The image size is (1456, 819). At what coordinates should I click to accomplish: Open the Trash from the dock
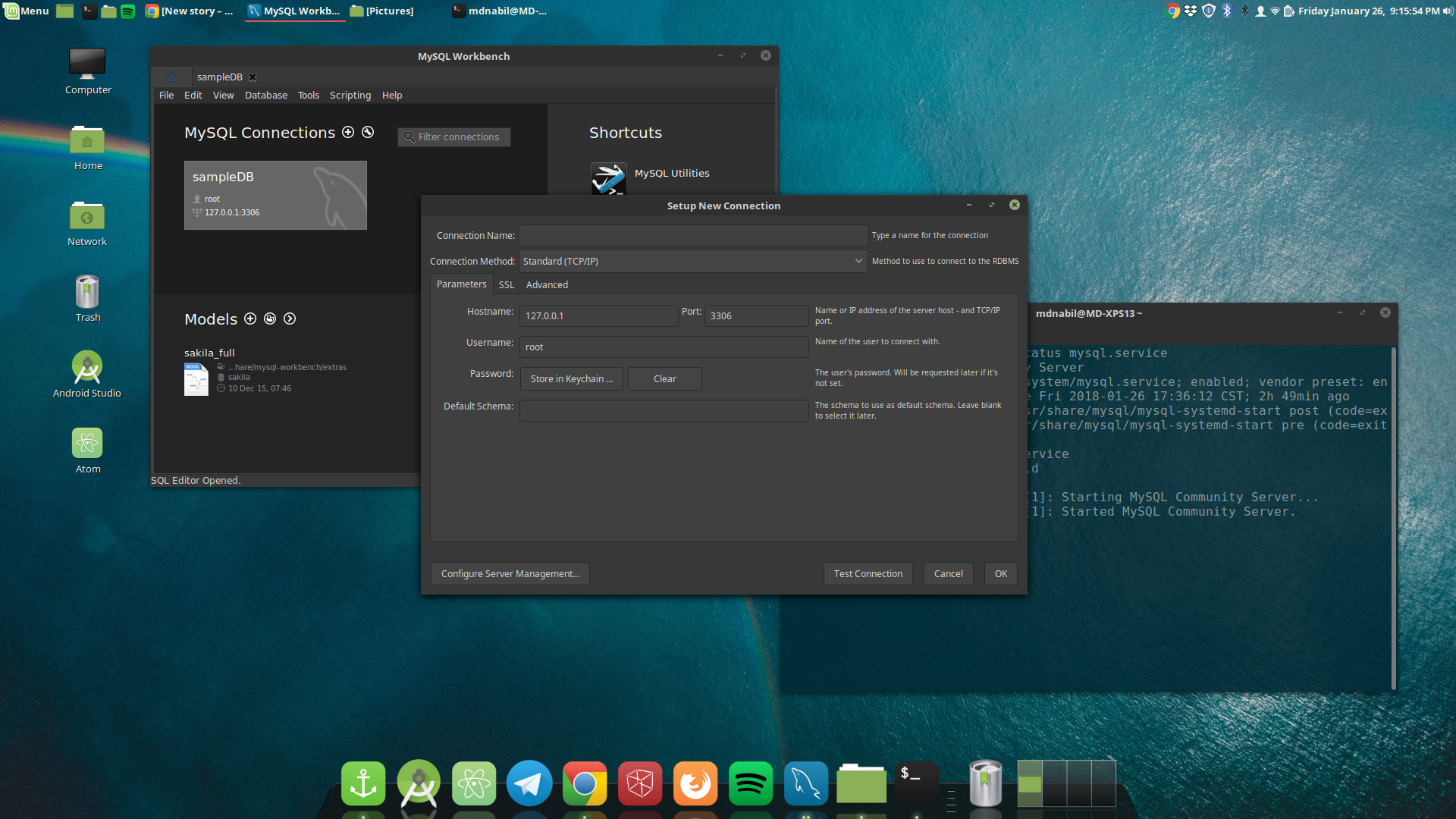986,783
